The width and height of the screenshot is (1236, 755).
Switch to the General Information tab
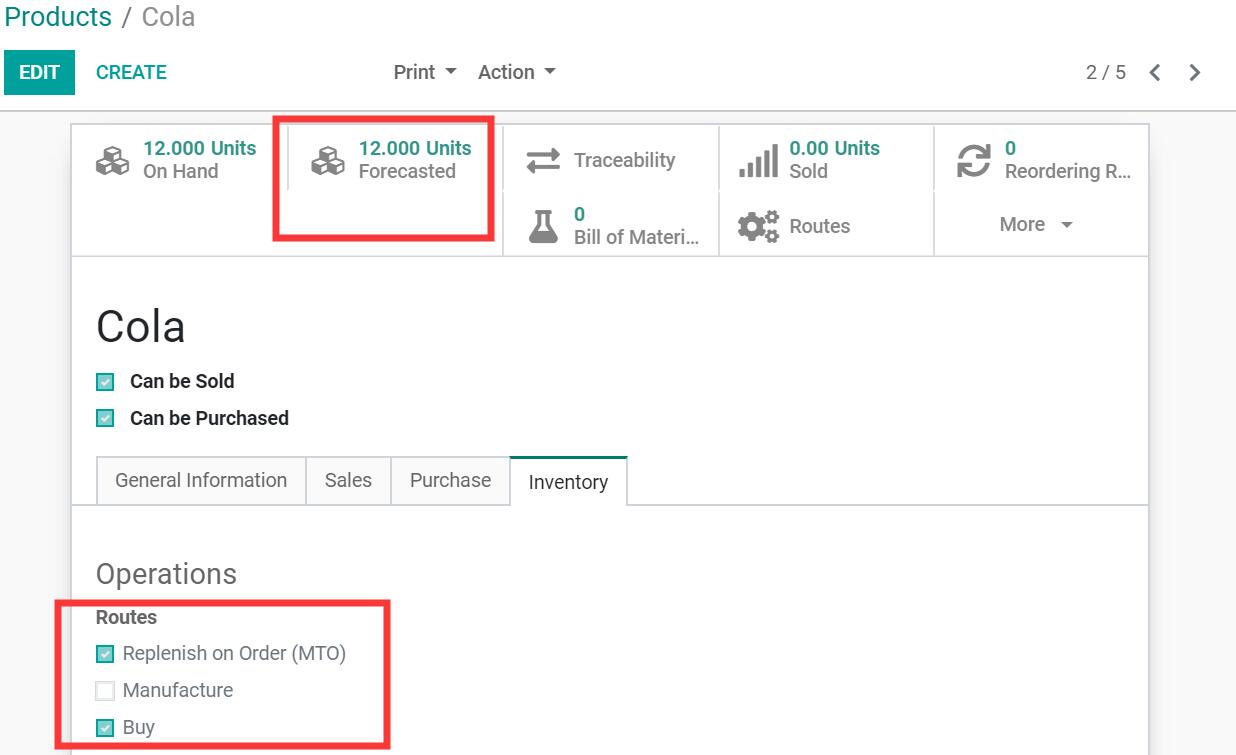pyautogui.click(x=201, y=481)
